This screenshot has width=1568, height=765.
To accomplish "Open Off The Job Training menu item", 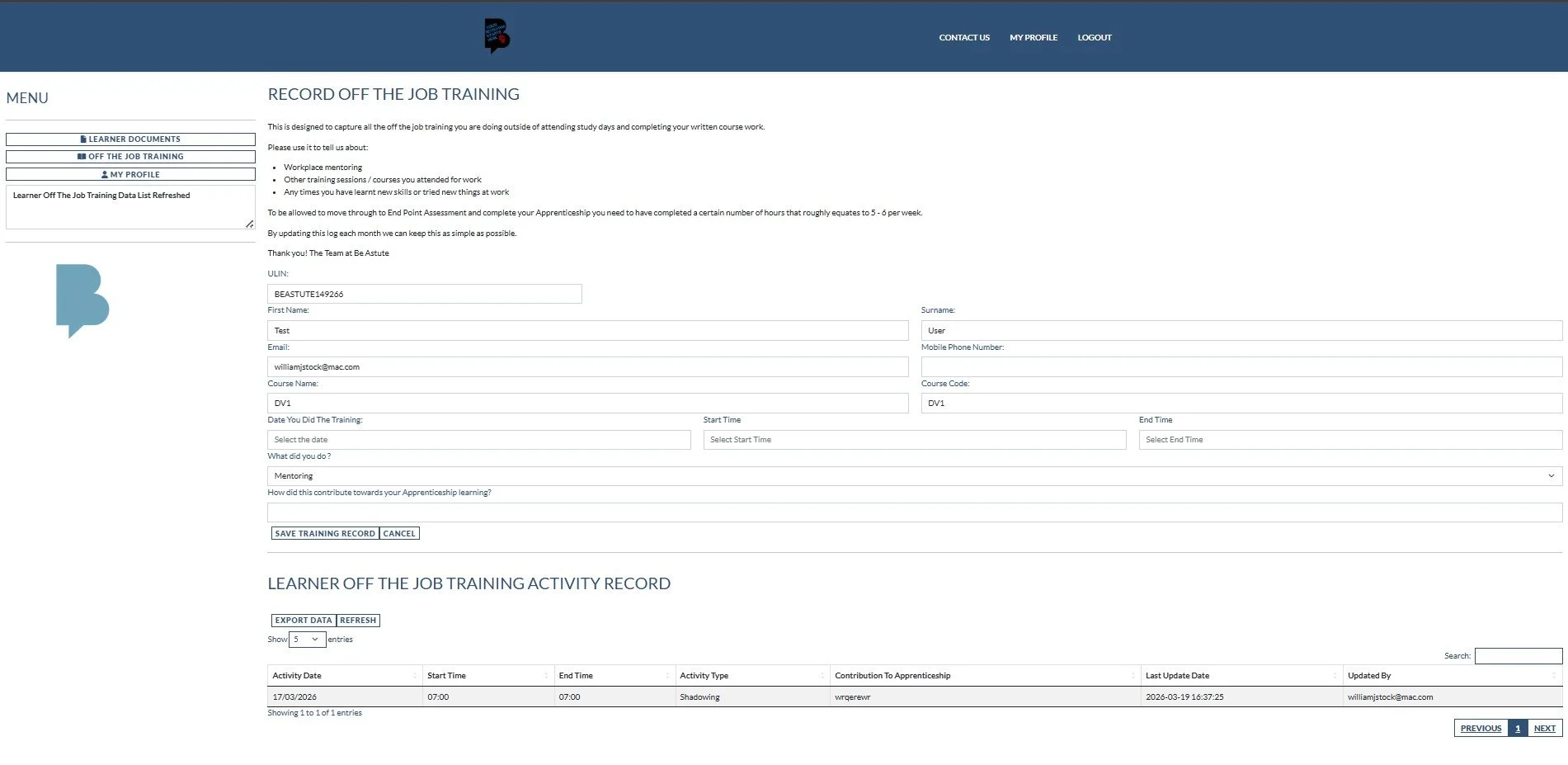I will (x=130, y=157).
